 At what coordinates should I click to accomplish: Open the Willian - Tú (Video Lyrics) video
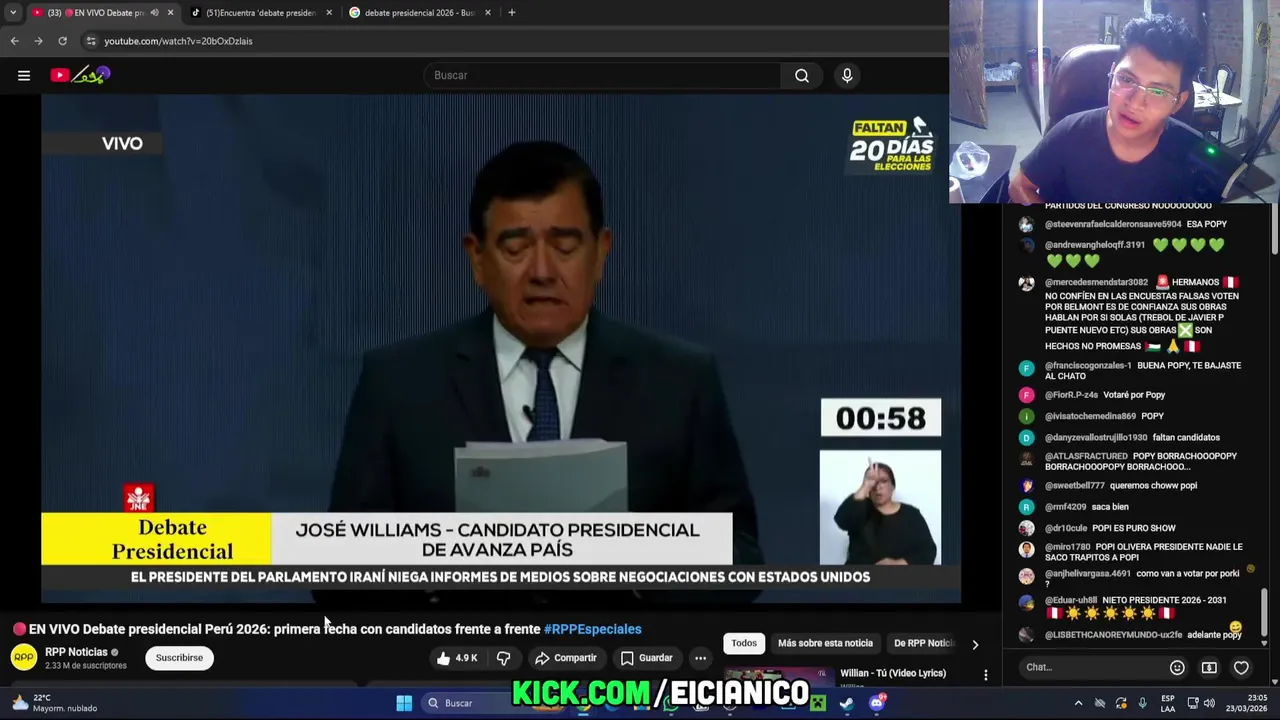pyautogui.click(x=893, y=673)
